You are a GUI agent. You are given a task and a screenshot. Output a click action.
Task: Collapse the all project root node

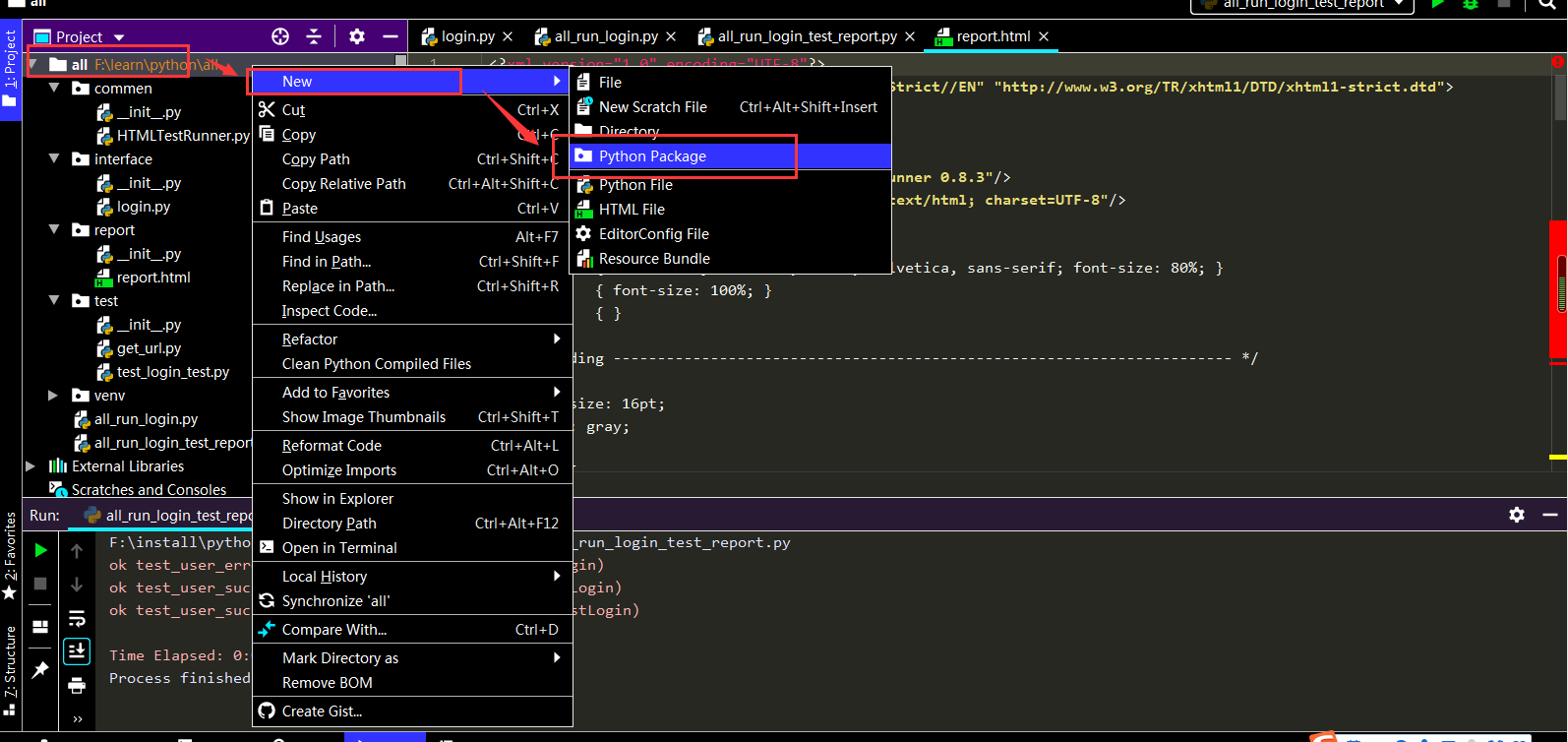tap(32, 65)
